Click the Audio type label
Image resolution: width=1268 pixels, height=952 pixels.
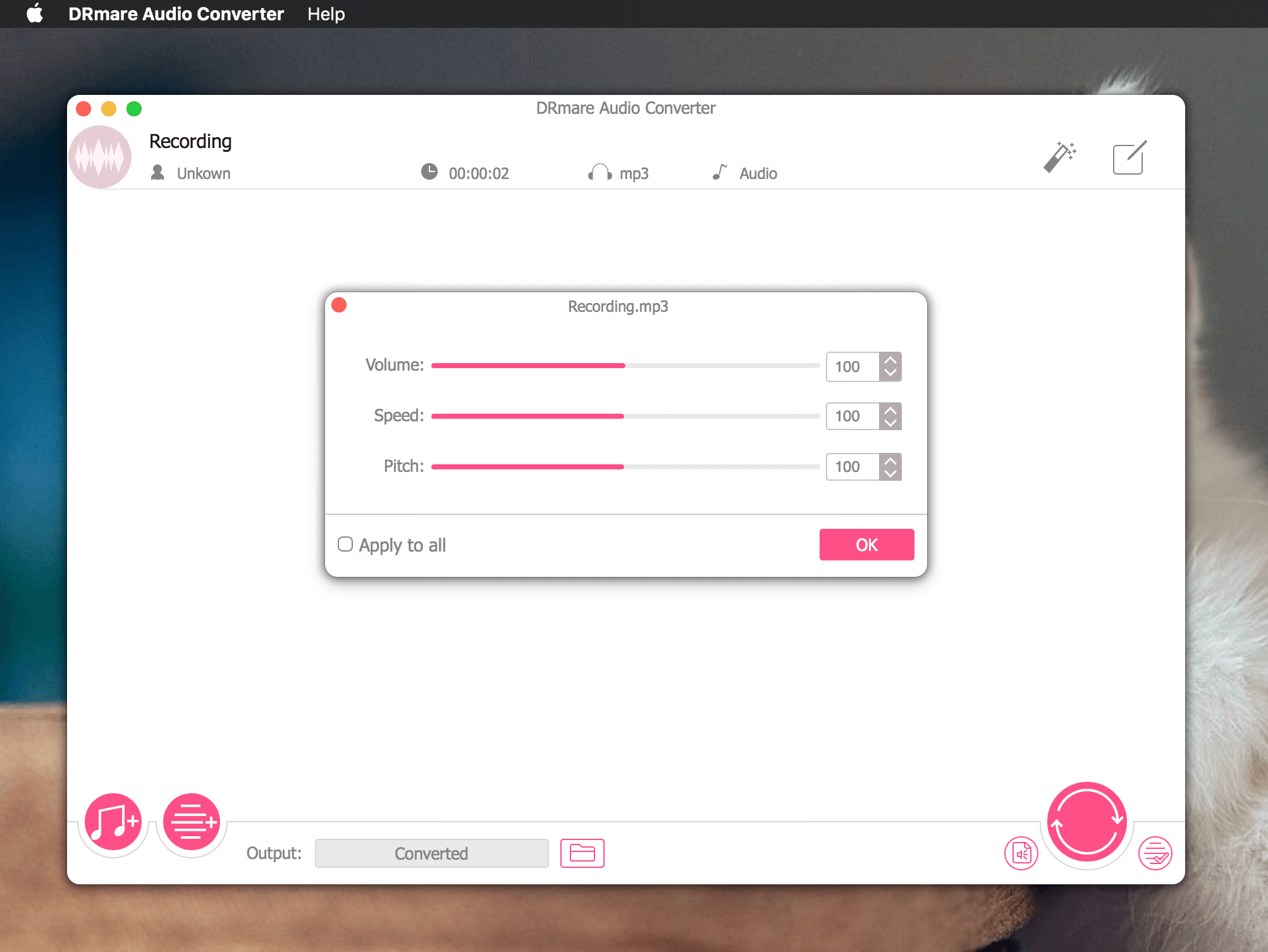tap(758, 173)
